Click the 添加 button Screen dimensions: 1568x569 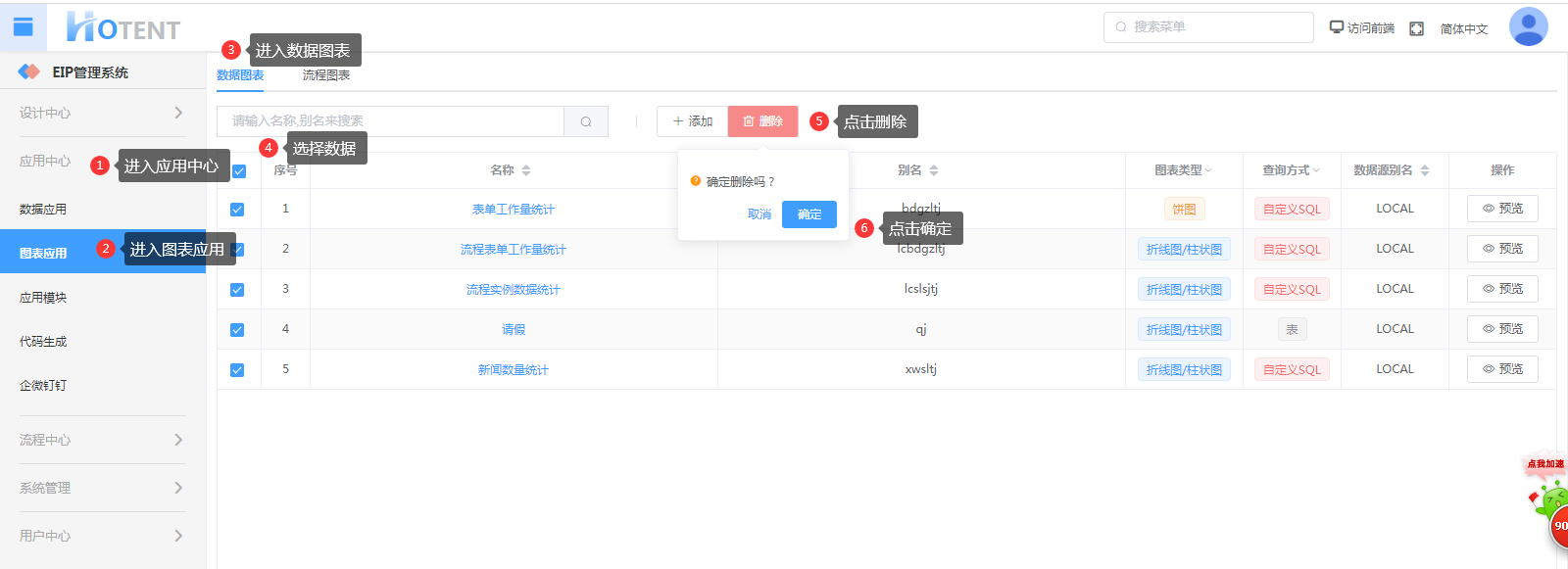pyautogui.click(x=693, y=121)
